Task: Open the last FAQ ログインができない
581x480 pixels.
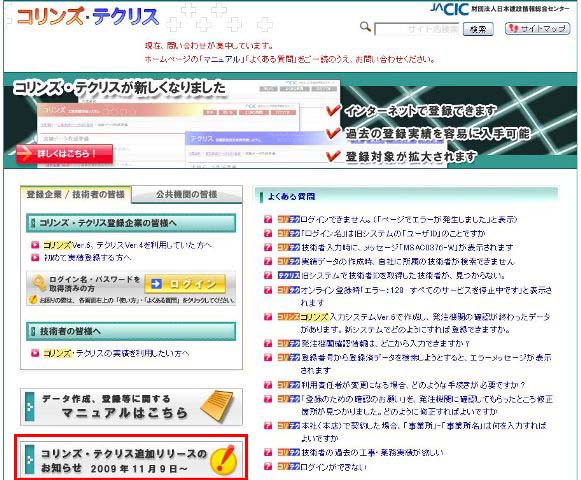Action: (x=333, y=467)
